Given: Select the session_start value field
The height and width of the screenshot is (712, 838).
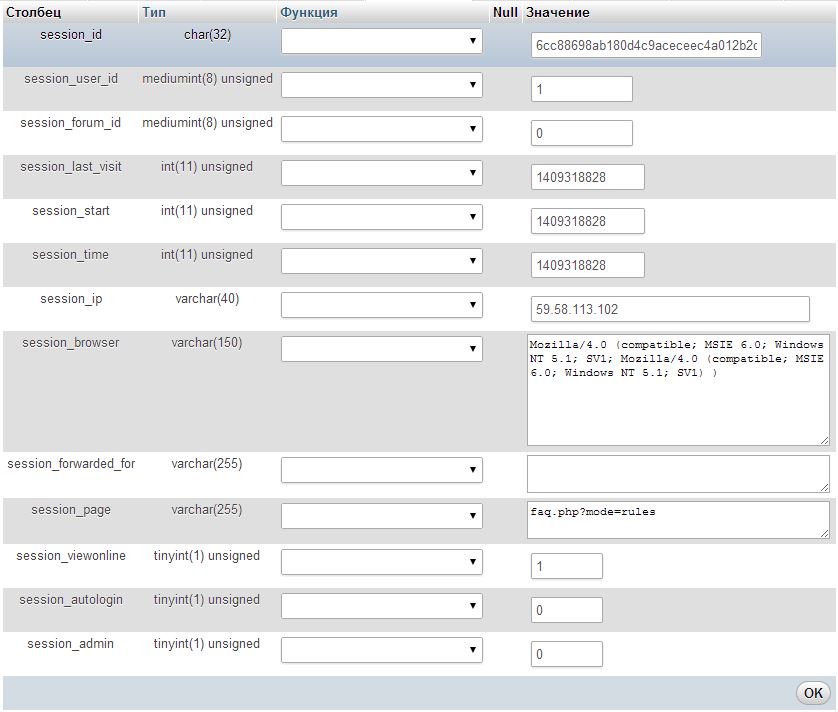Looking at the screenshot, I should tap(587, 221).
